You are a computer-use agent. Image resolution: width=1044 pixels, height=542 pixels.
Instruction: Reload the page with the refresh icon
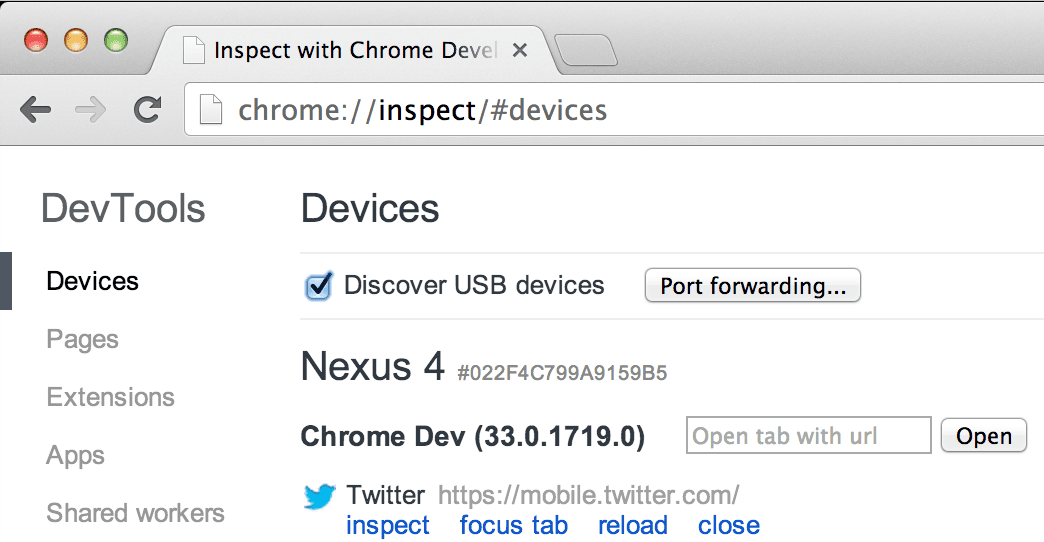pos(148,110)
